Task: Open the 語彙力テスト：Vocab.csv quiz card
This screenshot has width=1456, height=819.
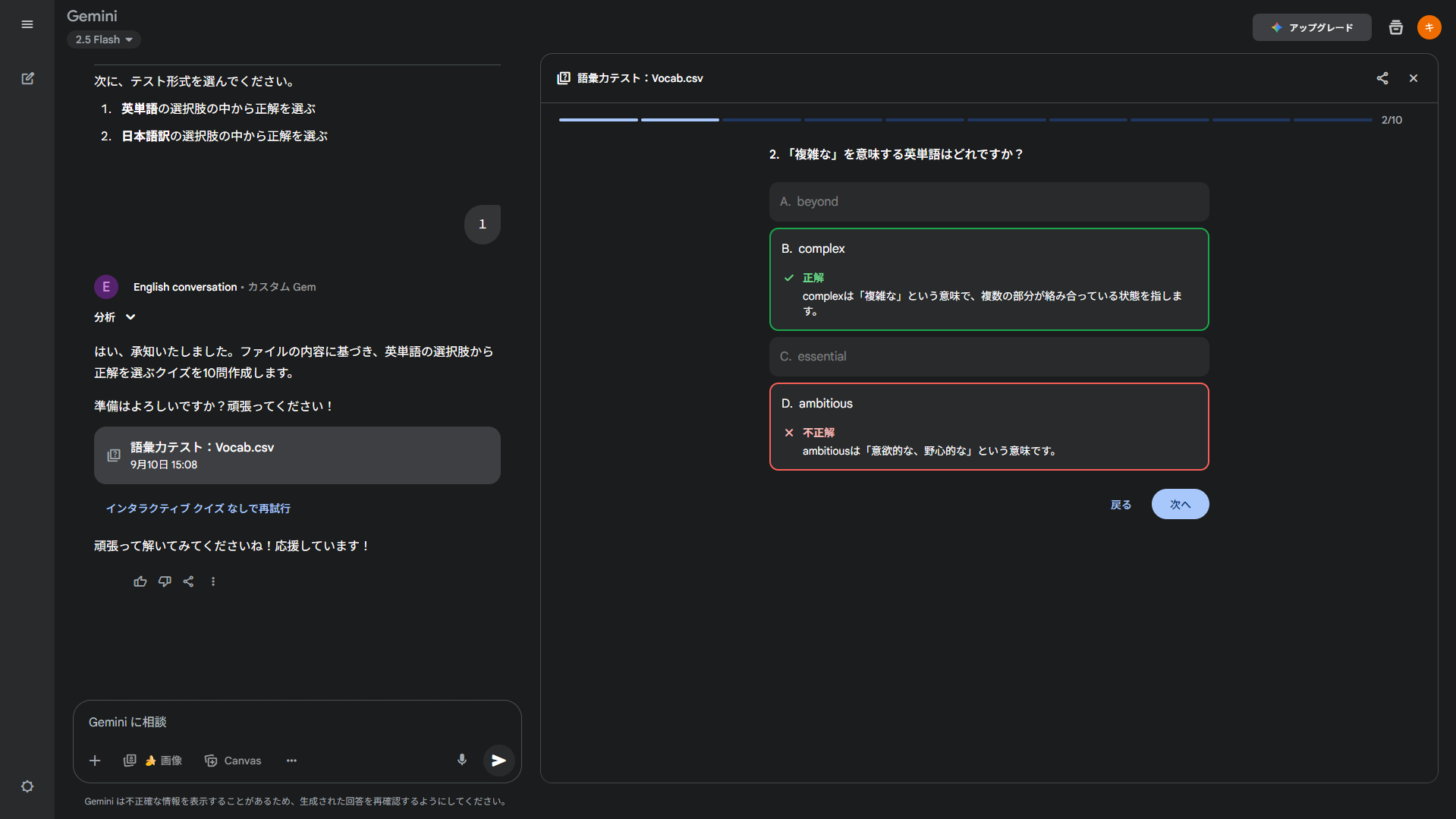Action: (x=297, y=455)
